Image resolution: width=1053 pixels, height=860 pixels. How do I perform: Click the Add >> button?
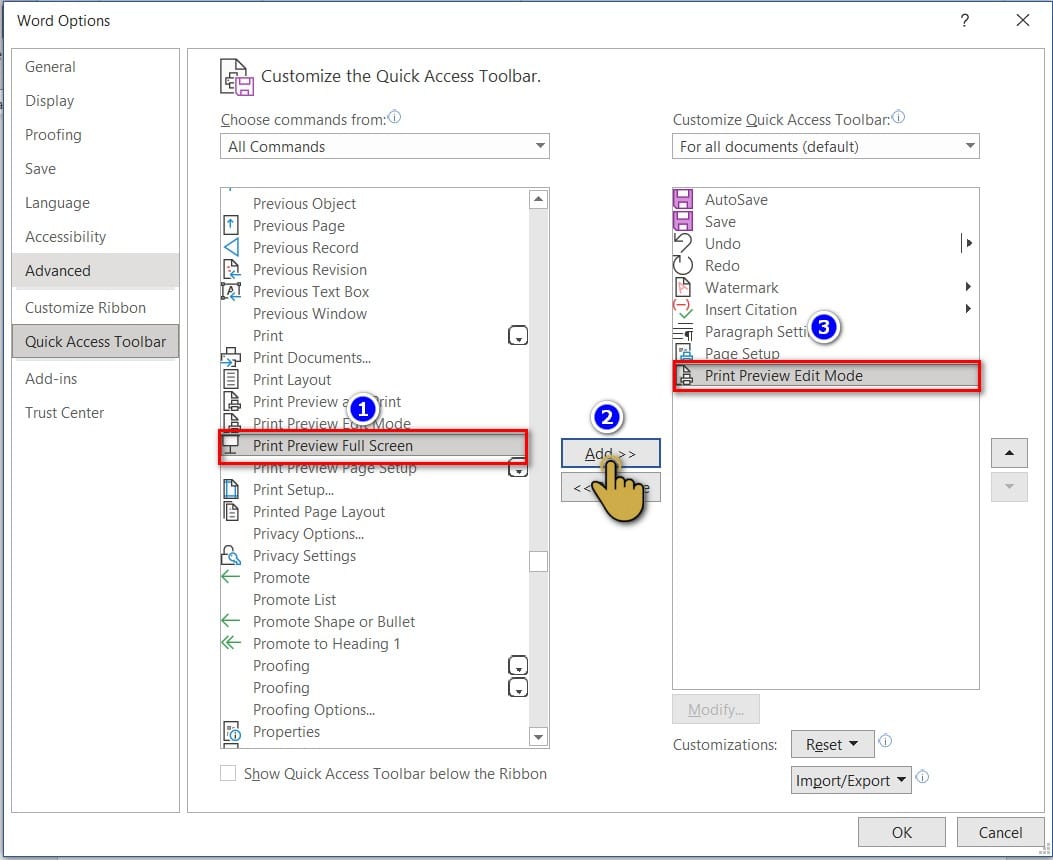point(610,453)
